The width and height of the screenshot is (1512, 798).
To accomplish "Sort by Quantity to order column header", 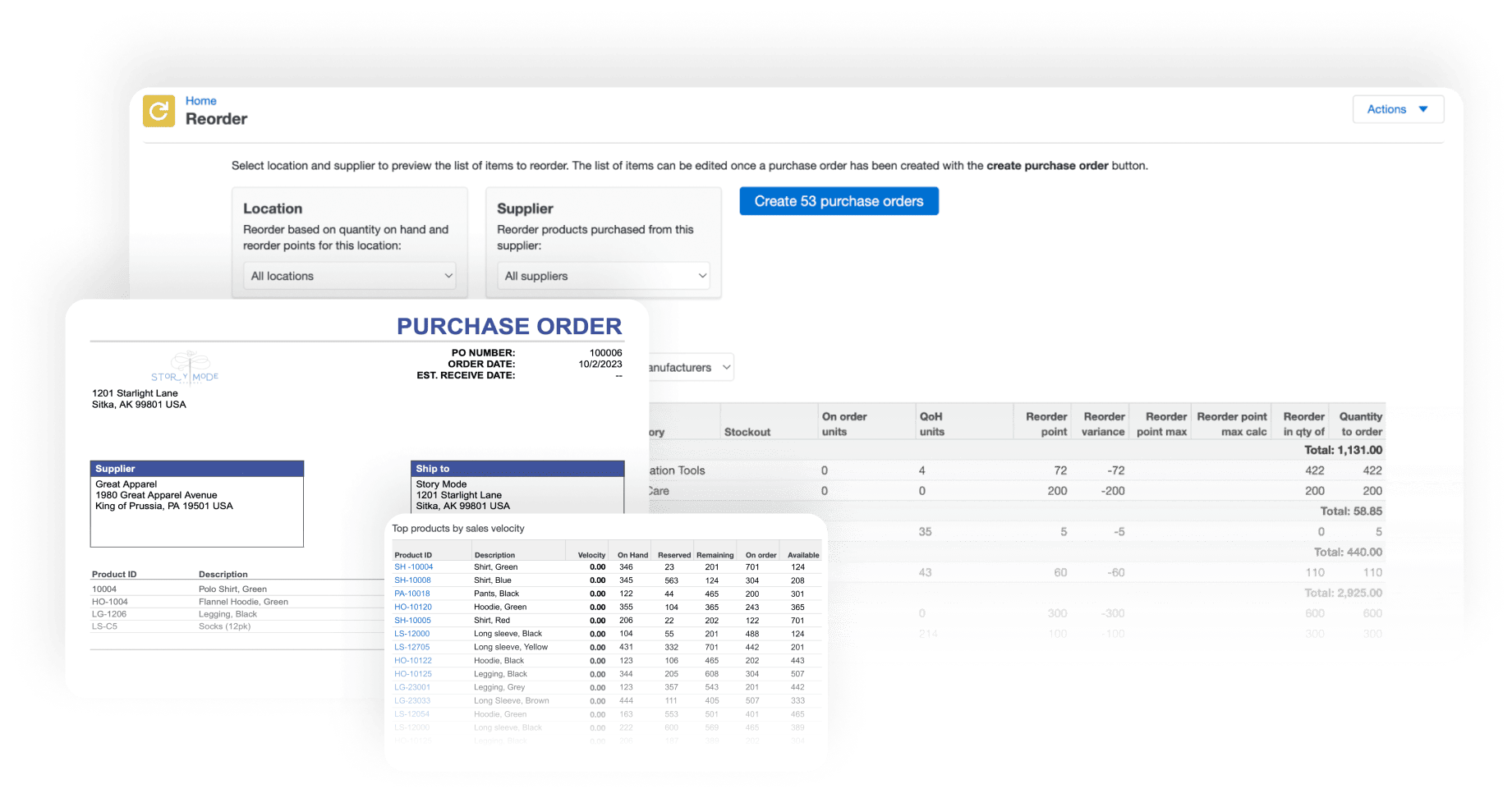I will click(x=1360, y=424).
